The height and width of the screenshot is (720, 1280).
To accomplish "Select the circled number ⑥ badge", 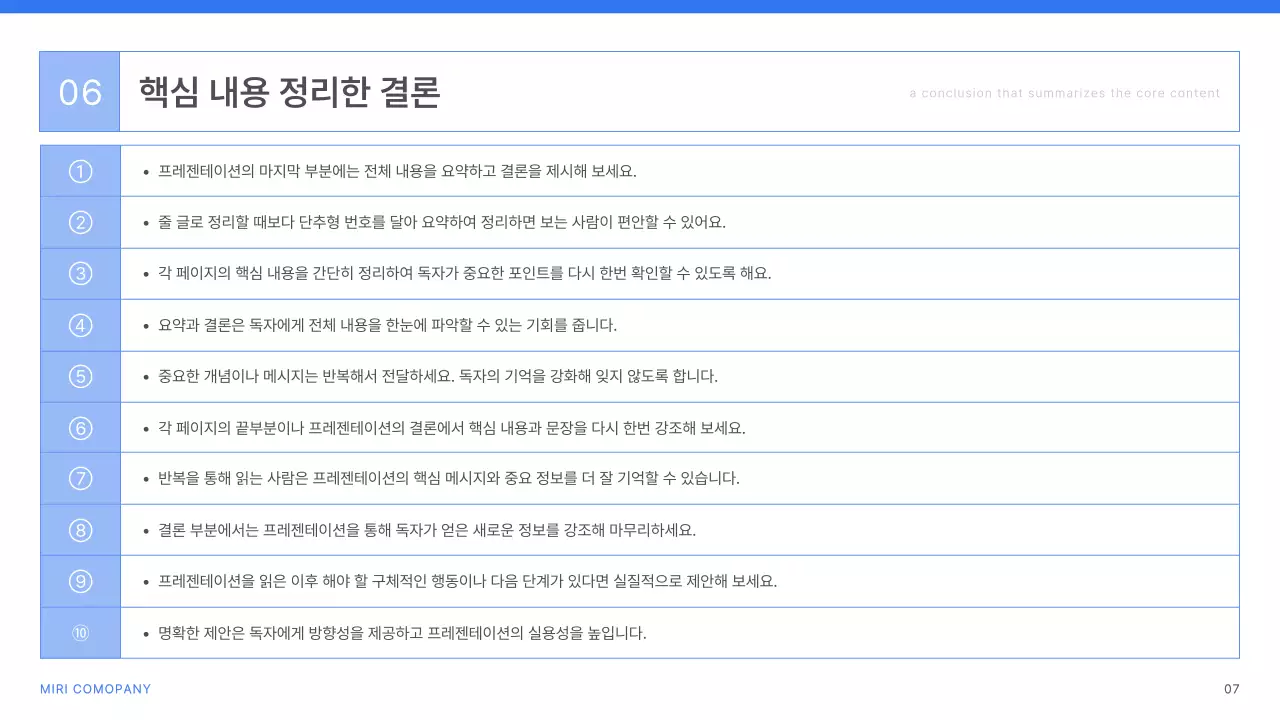I will (80, 427).
